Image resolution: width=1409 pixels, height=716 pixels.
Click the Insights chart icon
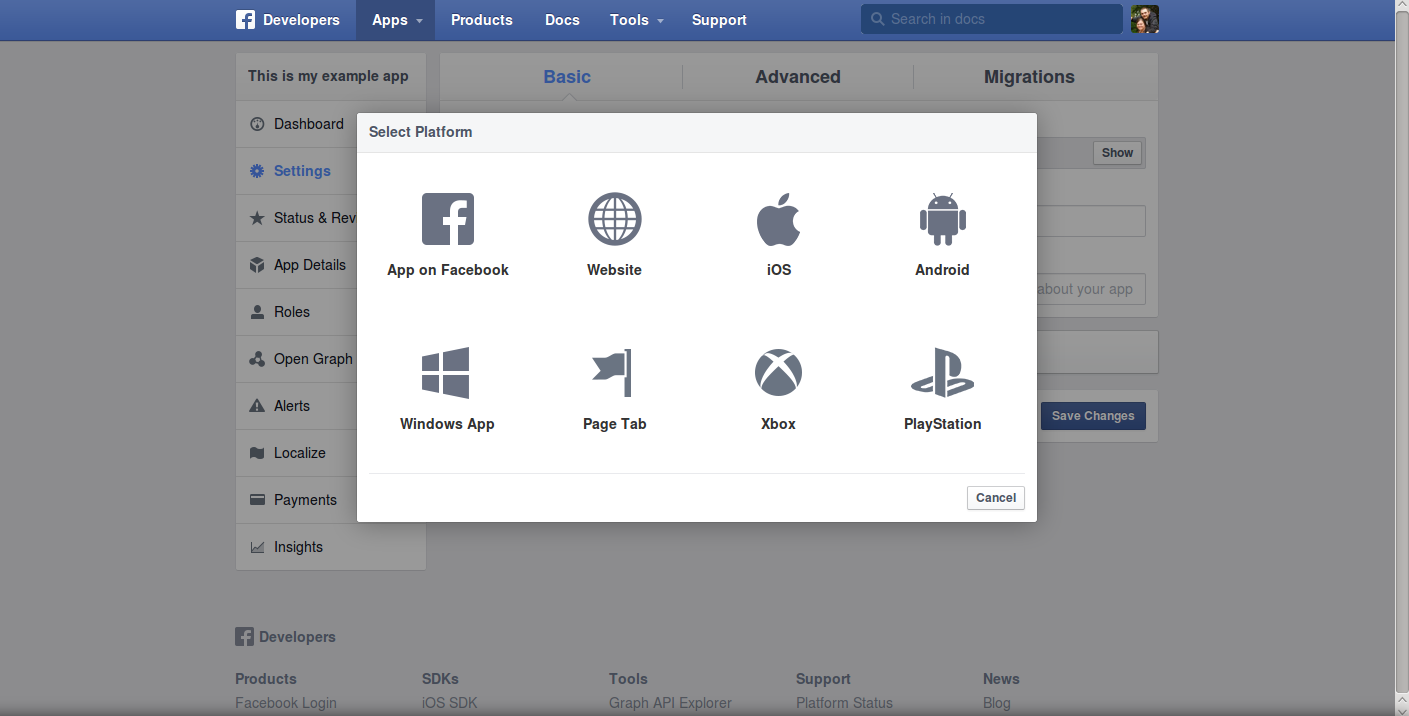pyautogui.click(x=256, y=547)
